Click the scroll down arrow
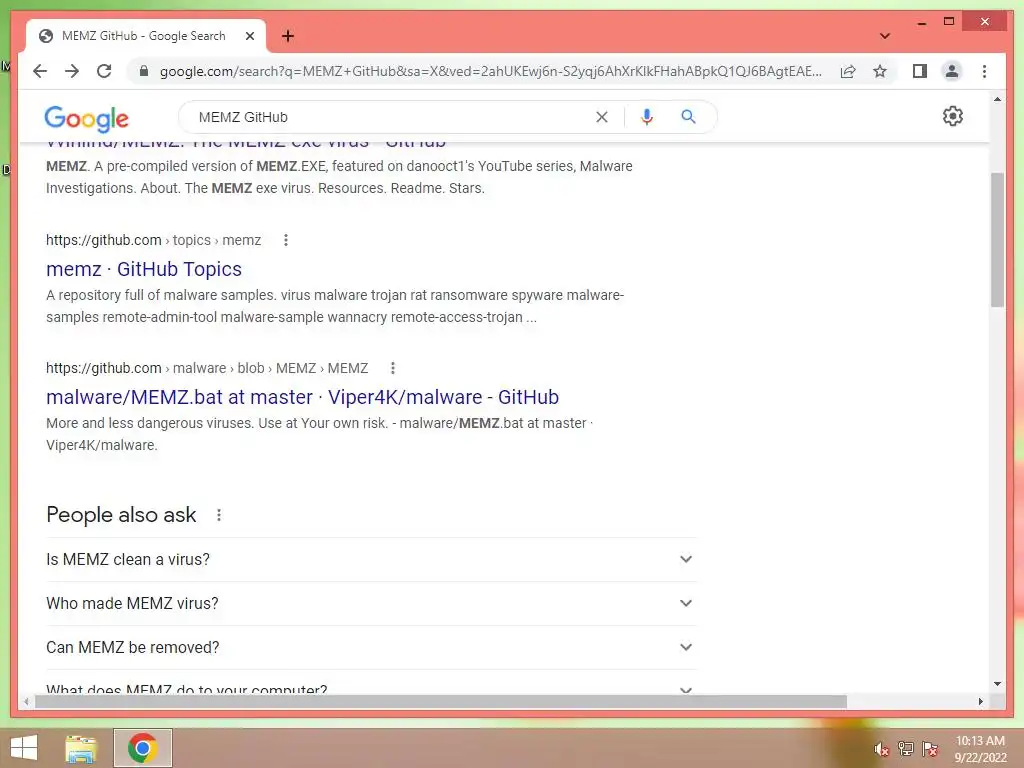Image resolution: width=1024 pixels, height=768 pixels. [x=997, y=684]
